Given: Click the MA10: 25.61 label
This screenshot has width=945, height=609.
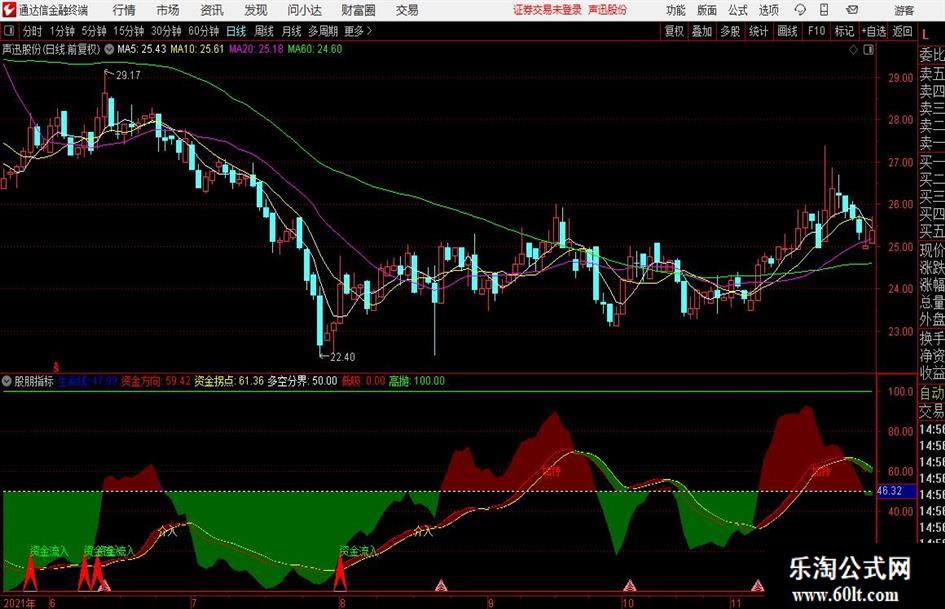Looking at the screenshot, I should (x=197, y=49).
